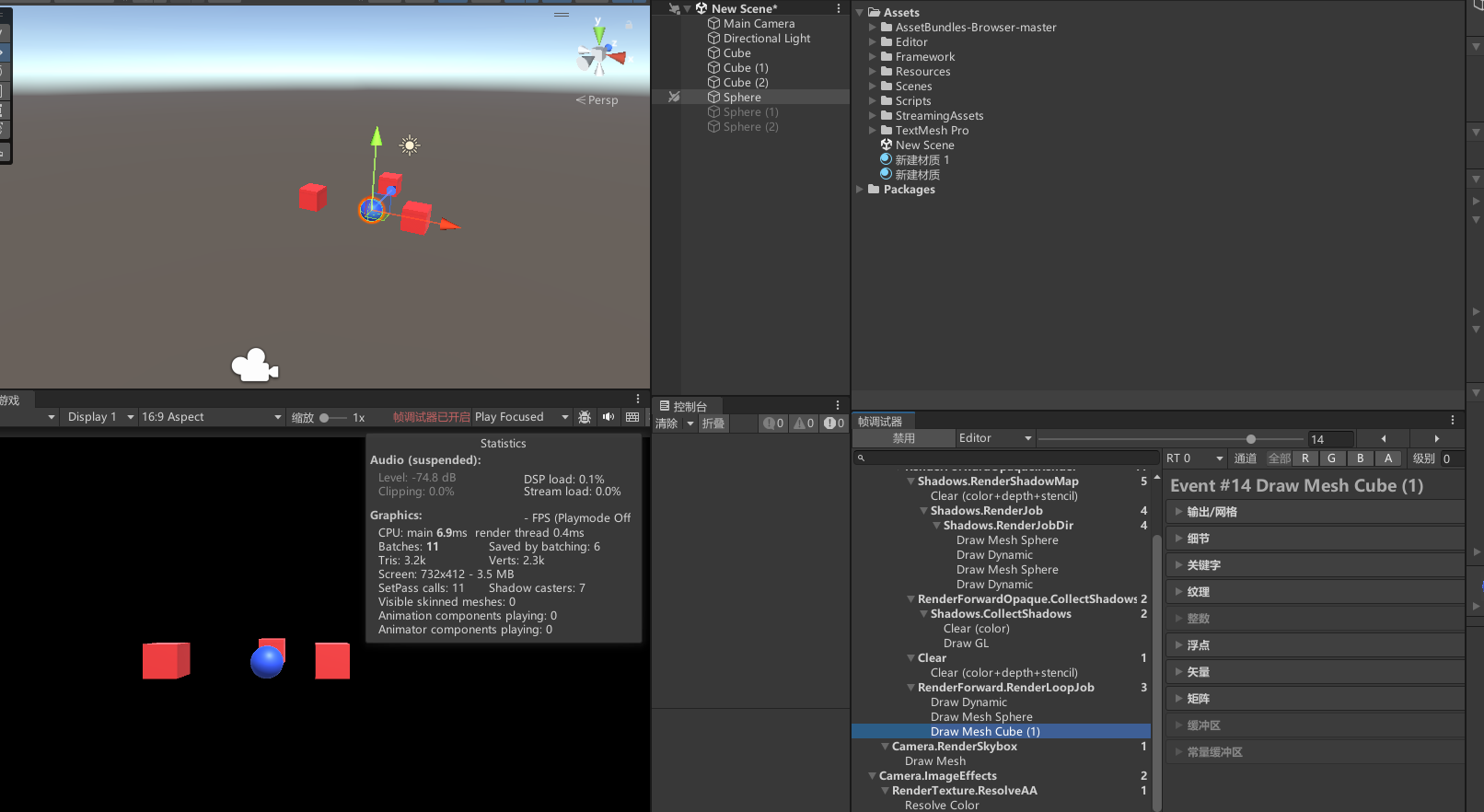This screenshot has height=812, width=1484.
Task: Click the directional light sun icon in Scene
Action: (x=410, y=145)
